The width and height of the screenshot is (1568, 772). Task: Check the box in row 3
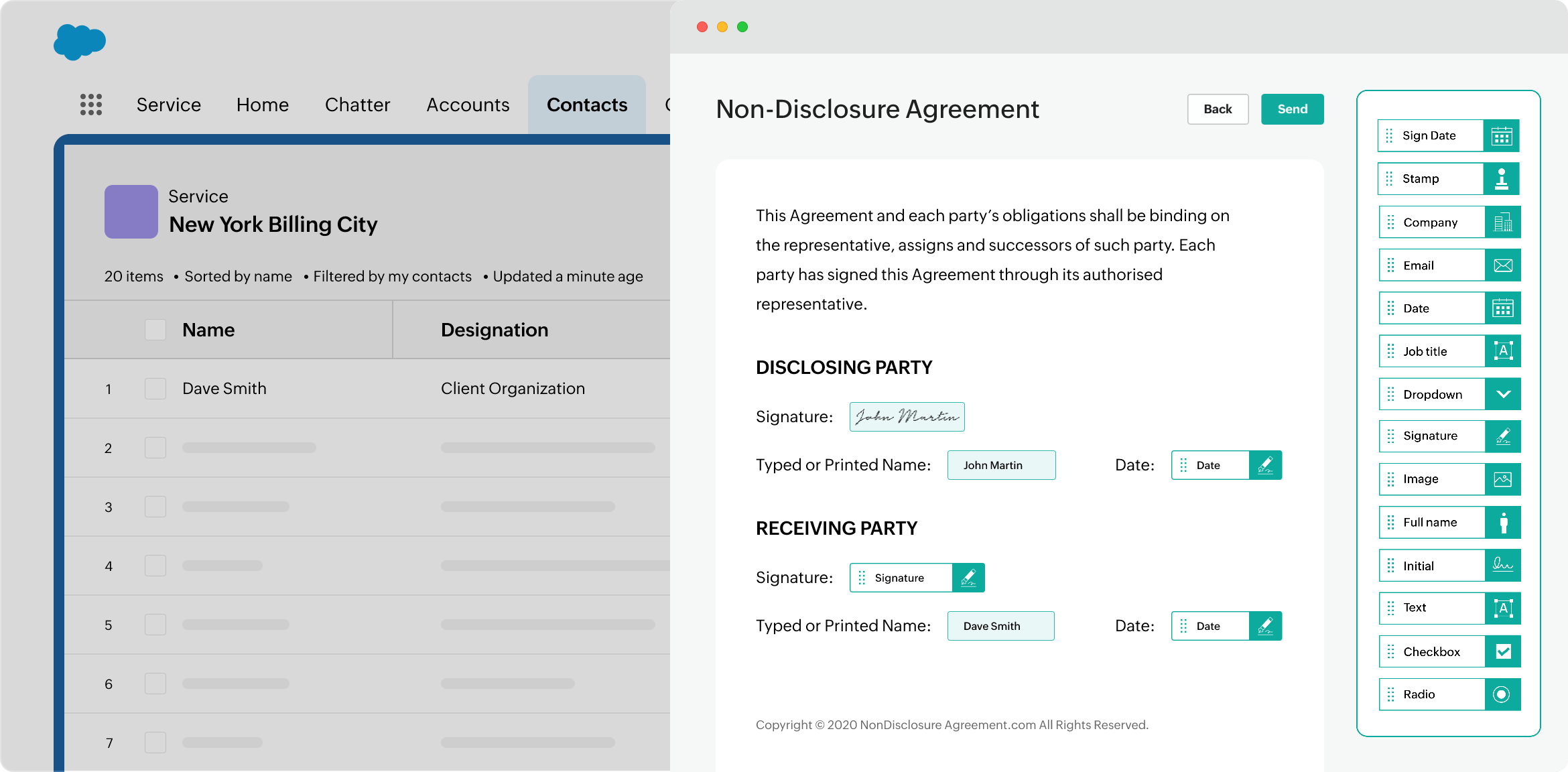point(155,507)
